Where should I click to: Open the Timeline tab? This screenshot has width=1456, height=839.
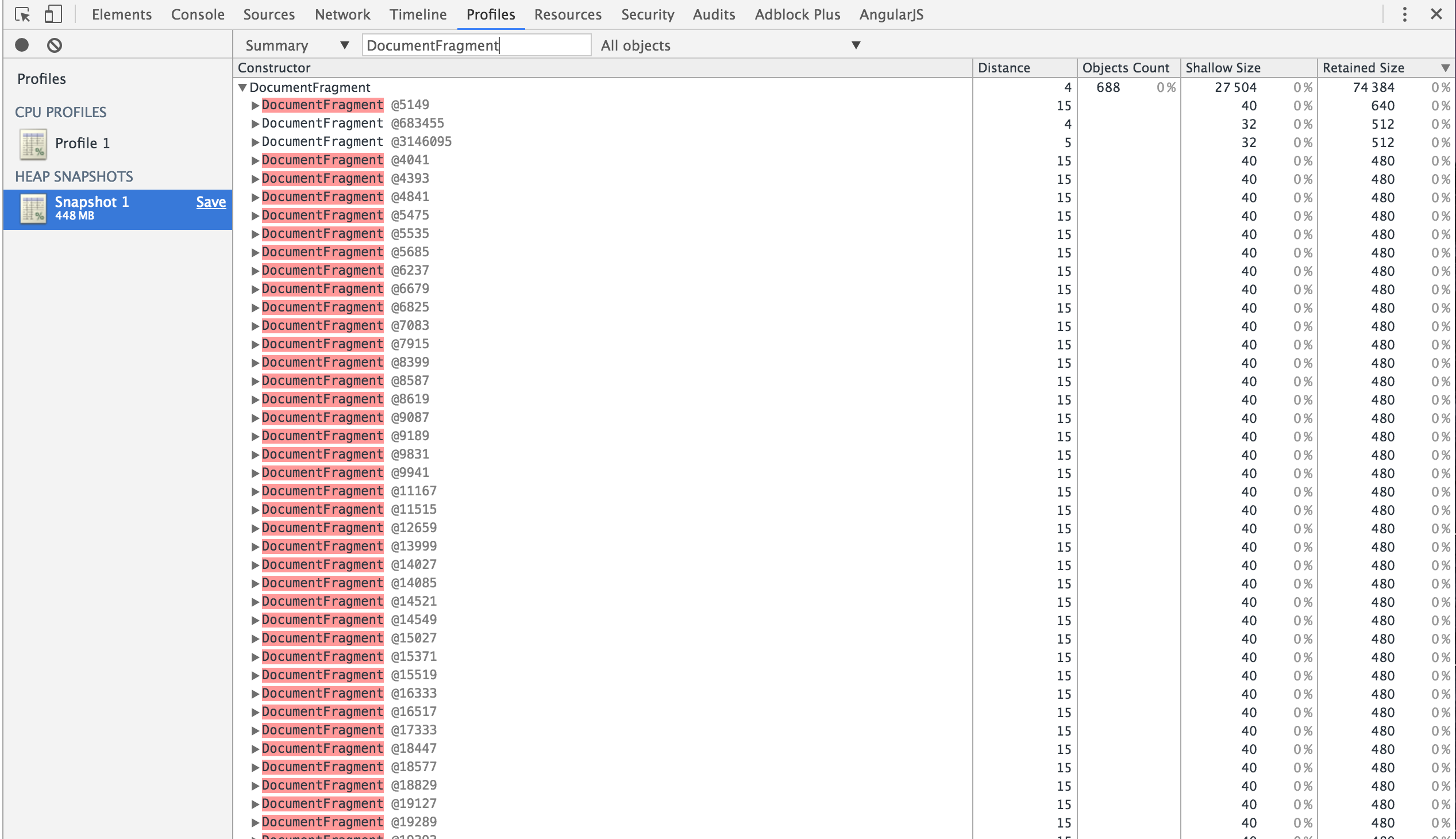pyautogui.click(x=418, y=14)
